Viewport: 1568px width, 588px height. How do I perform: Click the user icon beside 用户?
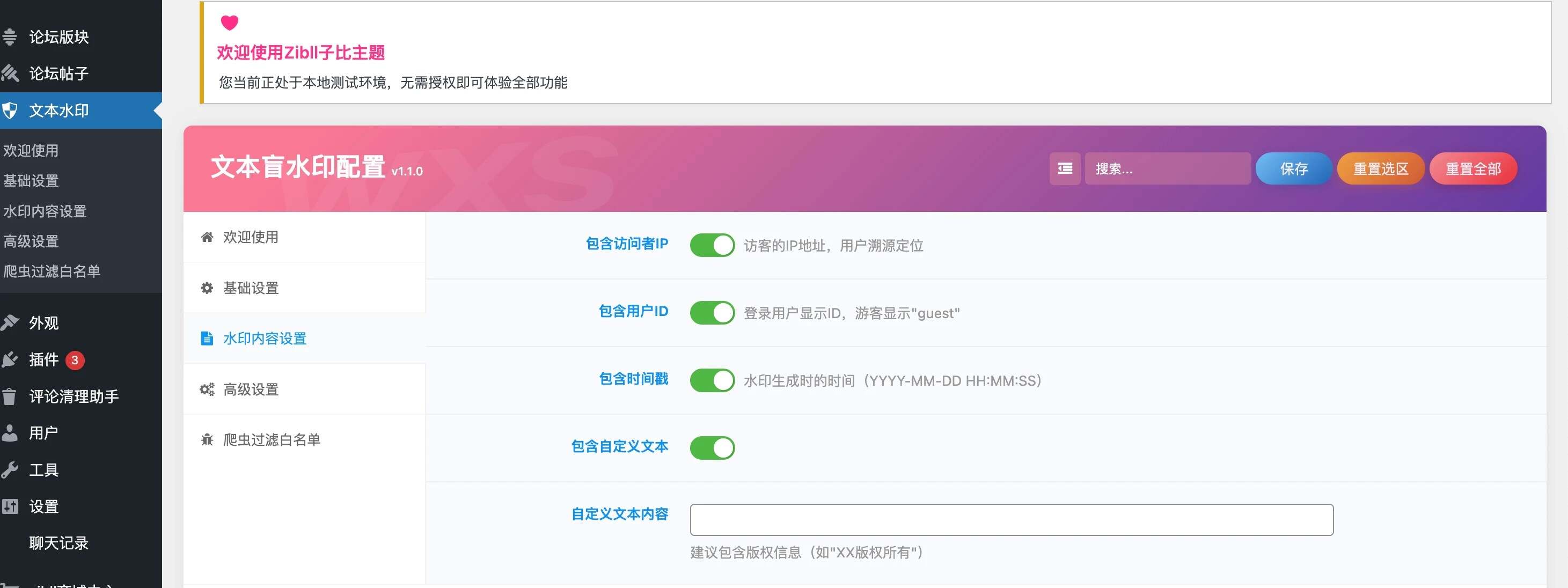coord(10,433)
